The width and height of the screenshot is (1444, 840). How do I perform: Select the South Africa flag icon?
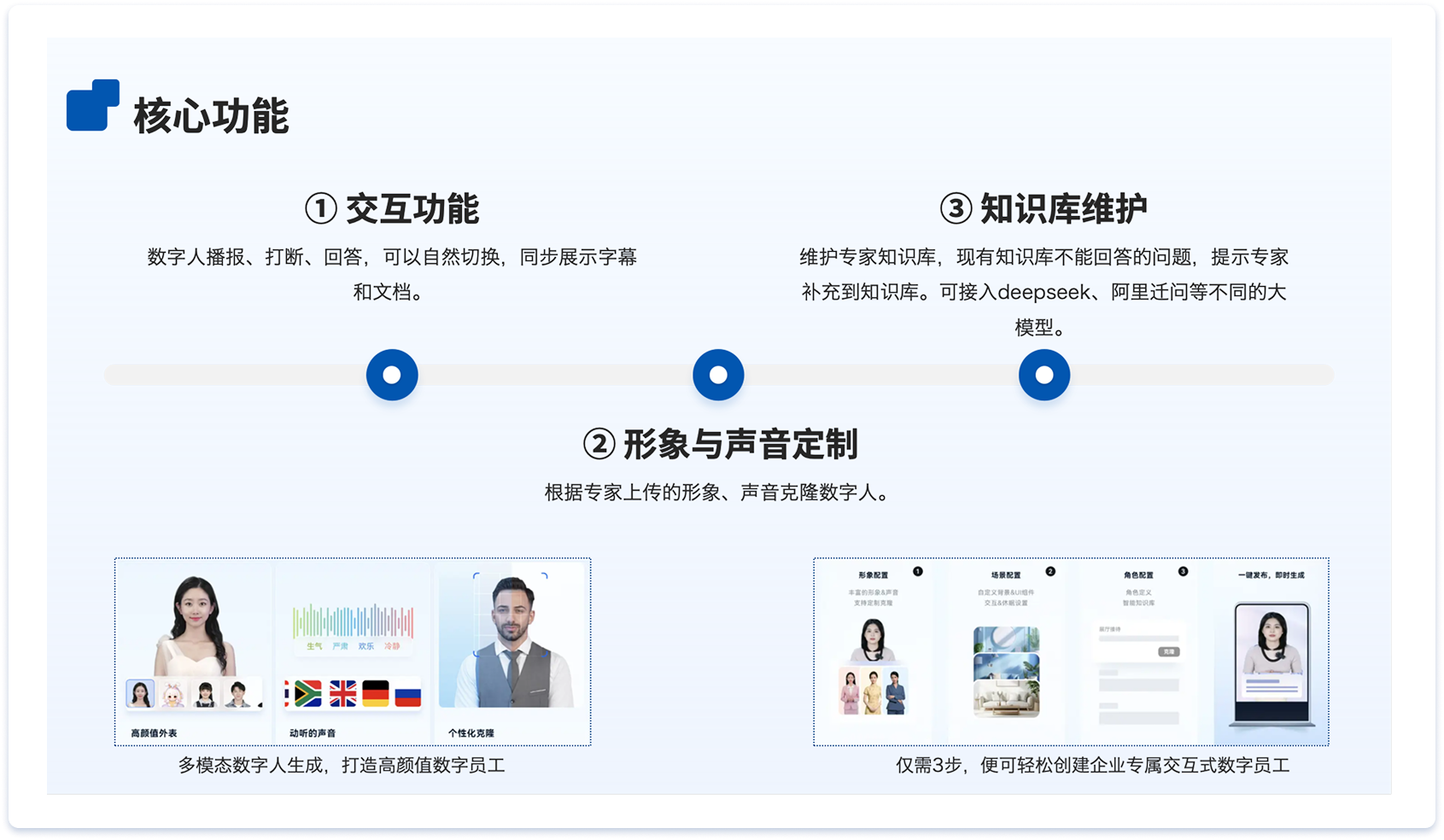click(307, 693)
